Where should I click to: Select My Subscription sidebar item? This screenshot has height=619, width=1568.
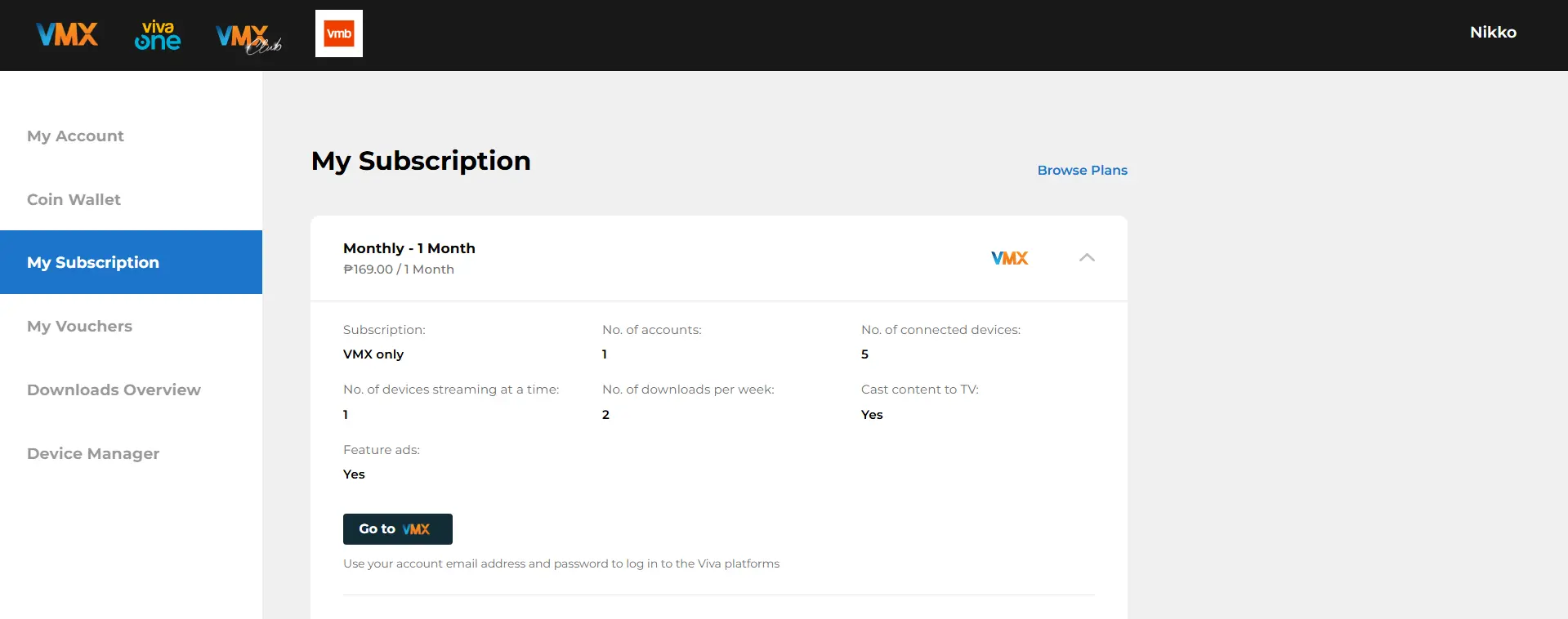pyautogui.click(x=131, y=262)
